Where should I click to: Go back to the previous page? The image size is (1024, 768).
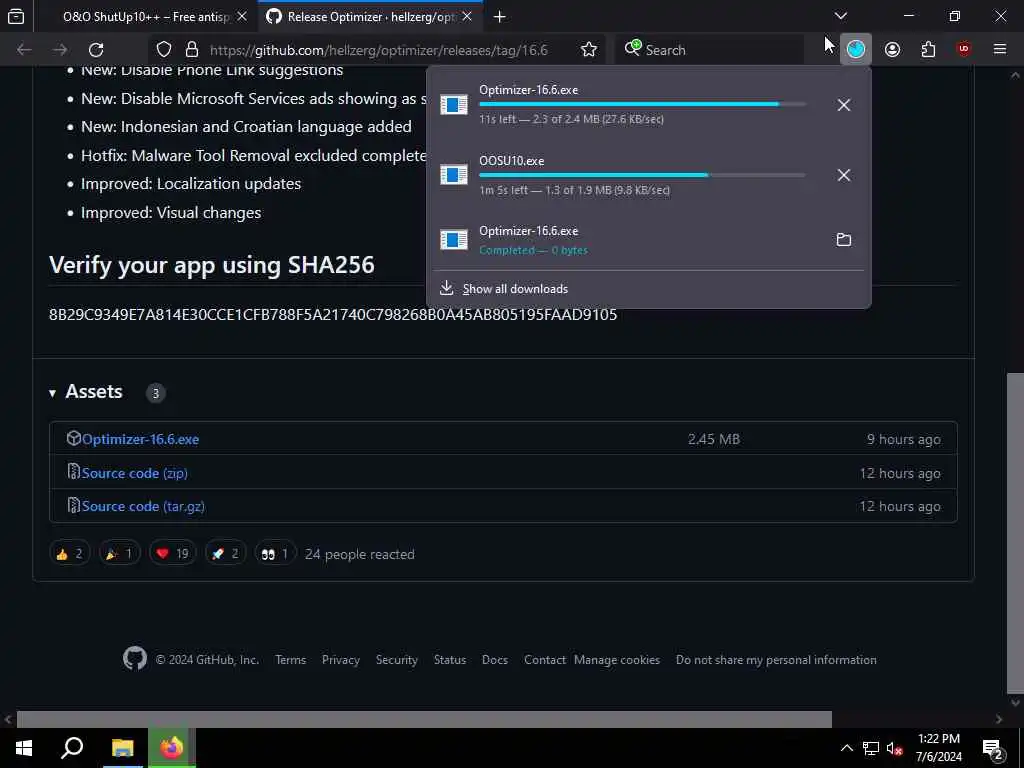(24, 50)
